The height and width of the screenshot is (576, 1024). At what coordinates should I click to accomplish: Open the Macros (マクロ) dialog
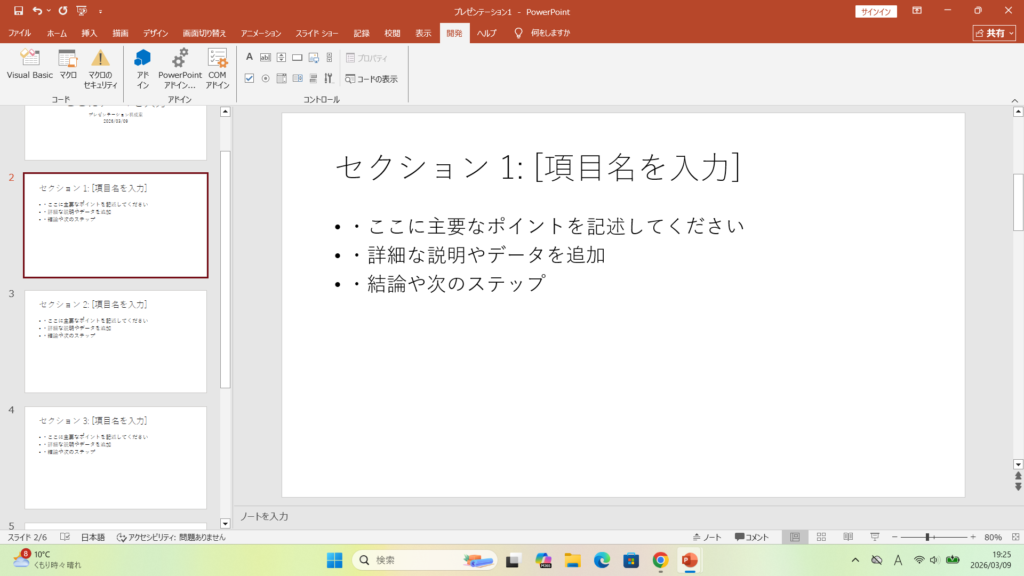(68, 64)
